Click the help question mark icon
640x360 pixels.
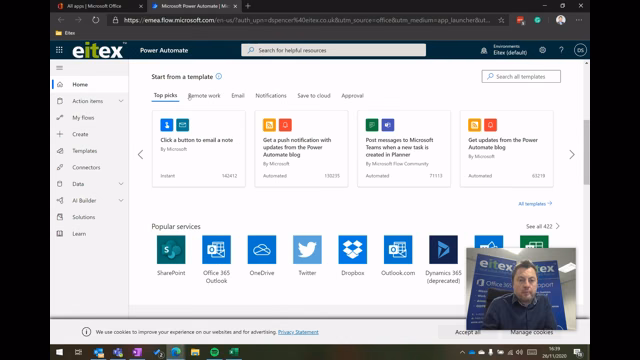[561, 50]
